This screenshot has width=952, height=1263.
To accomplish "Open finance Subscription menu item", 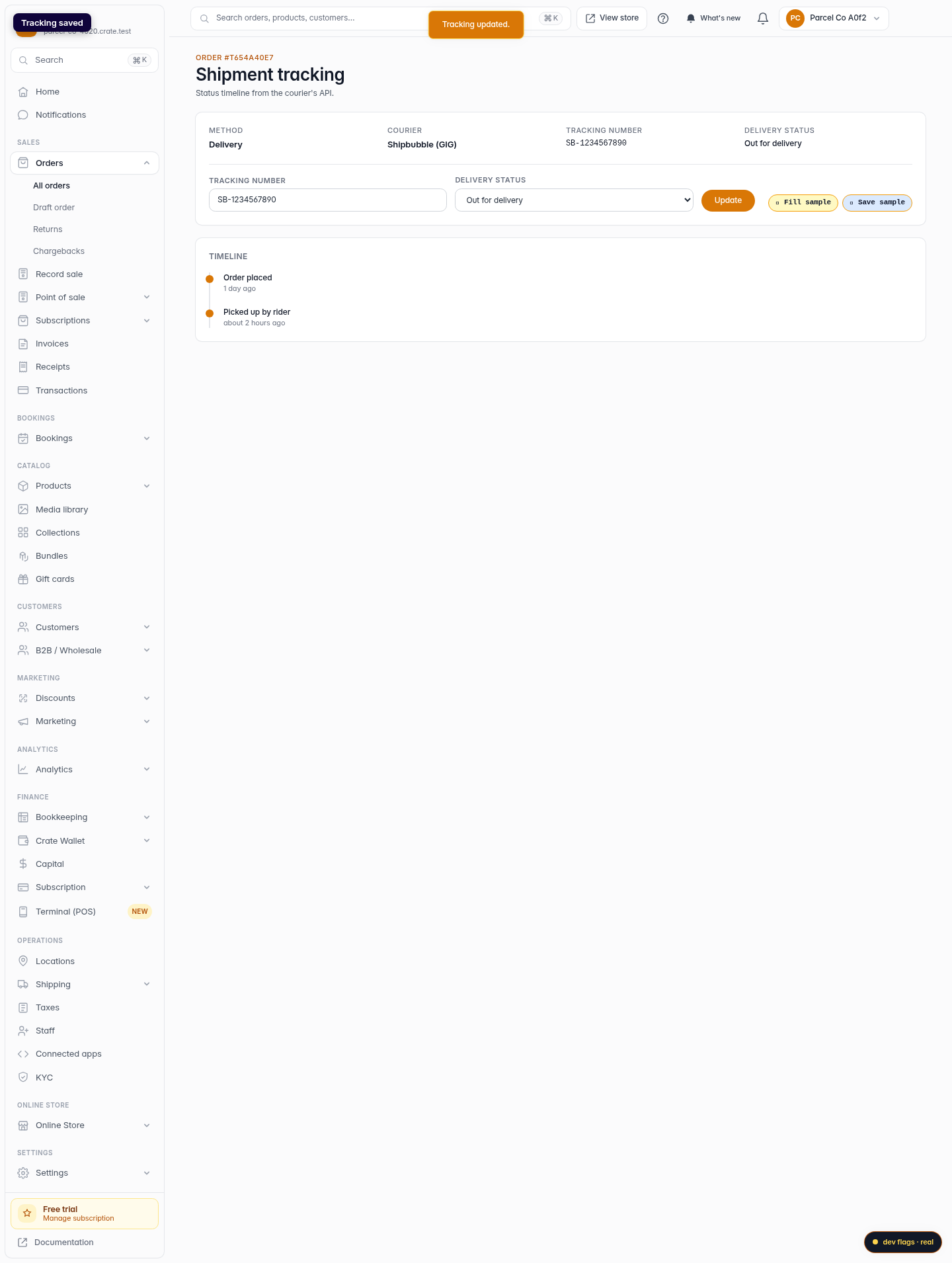I will pos(85,887).
